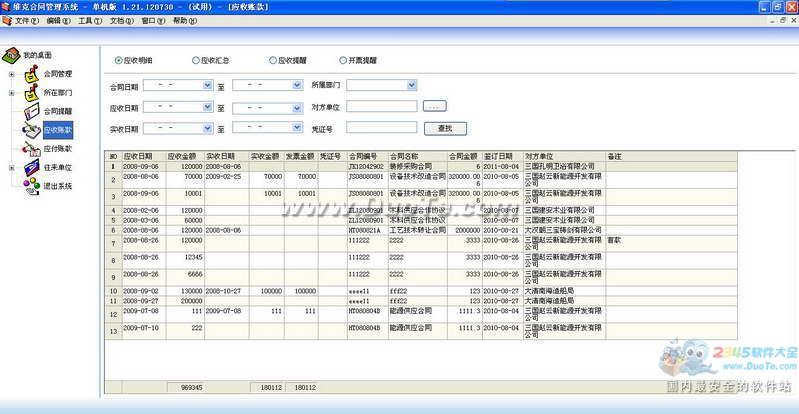
Task: Open the 合同日期 end date dropdown
Action: 298,85
